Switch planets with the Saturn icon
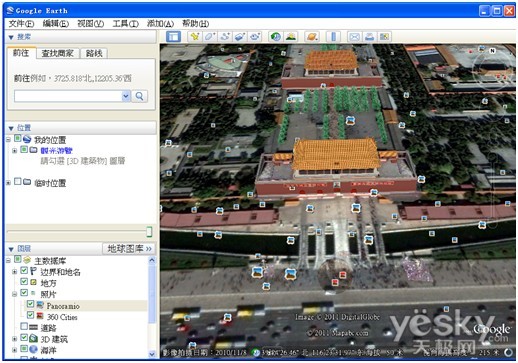This screenshot has width=518, height=363. pyautogui.click(x=312, y=36)
